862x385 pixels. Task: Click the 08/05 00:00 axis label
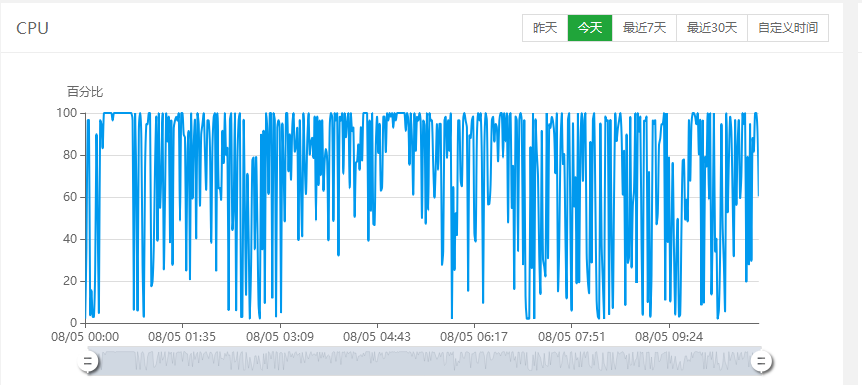click(86, 336)
